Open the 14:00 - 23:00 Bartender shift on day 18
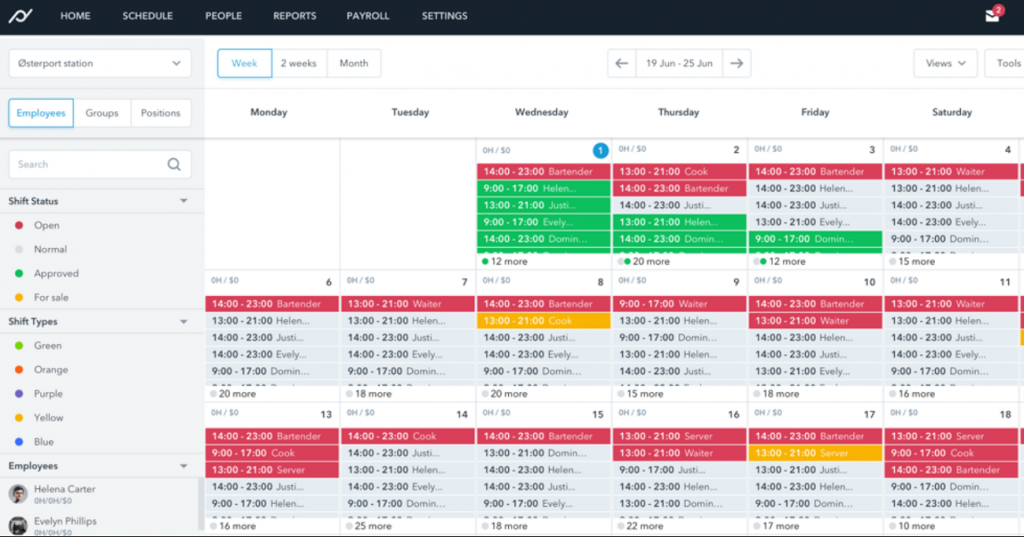 click(951, 470)
